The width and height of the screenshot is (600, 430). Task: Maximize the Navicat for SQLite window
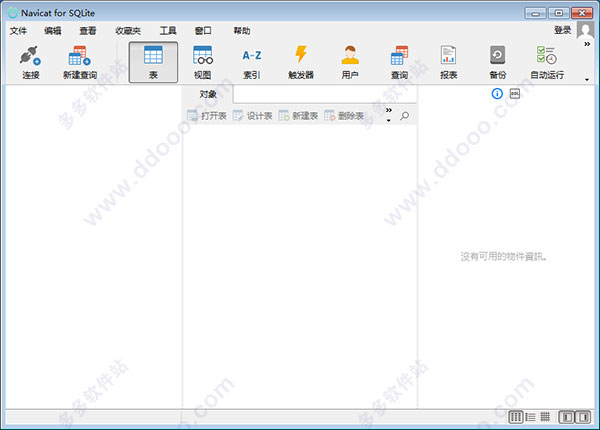click(x=559, y=13)
